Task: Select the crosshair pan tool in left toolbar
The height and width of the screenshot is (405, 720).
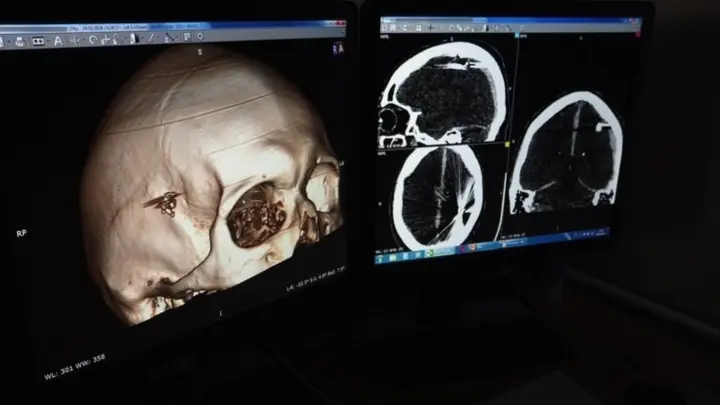Action: click(x=75, y=40)
